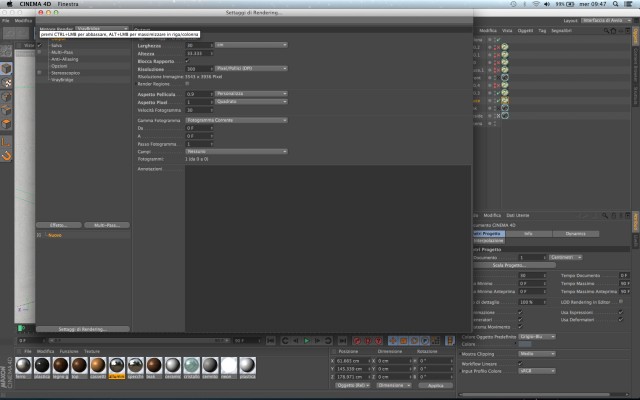Toggle Usa Espressioni checkbox

(x=621, y=312)
